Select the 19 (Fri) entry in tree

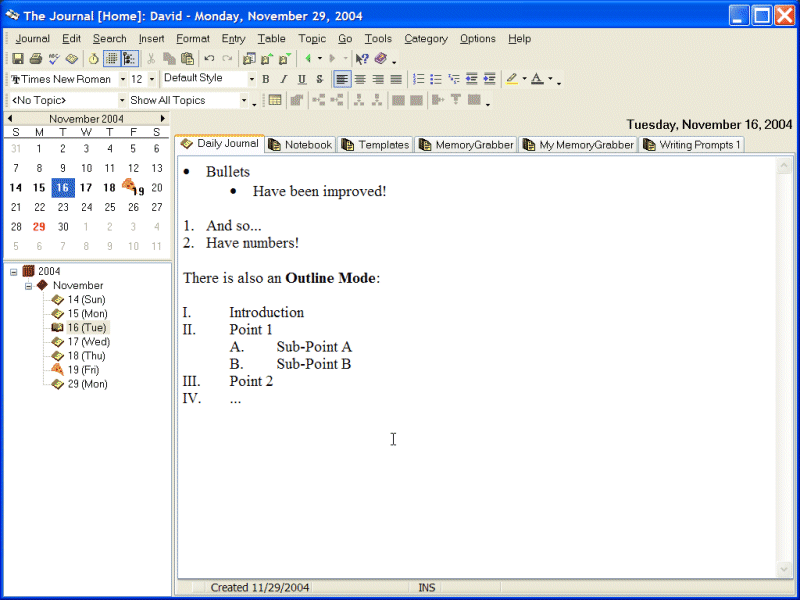coord(86,370)
